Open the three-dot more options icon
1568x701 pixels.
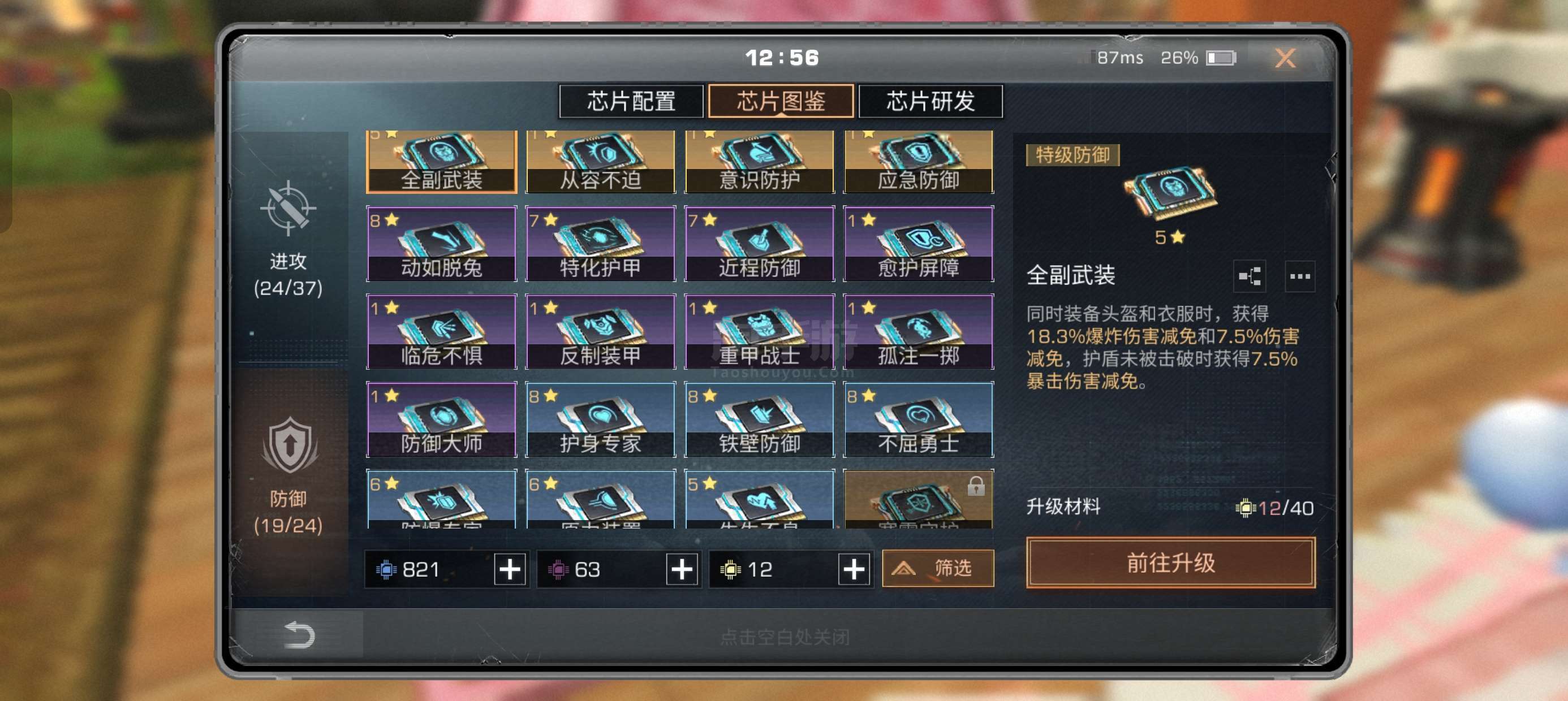pos(1299,277)
